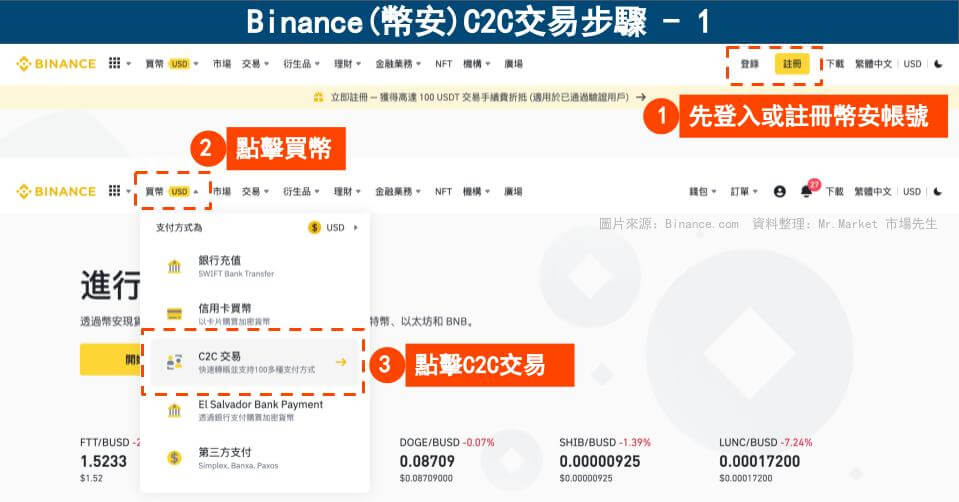Image resolution: width=959 pixels, height=502 pixels.
Task: Click the bank icon next to 銀行充值
Action: pyautogui.click(x=174, y=266)
